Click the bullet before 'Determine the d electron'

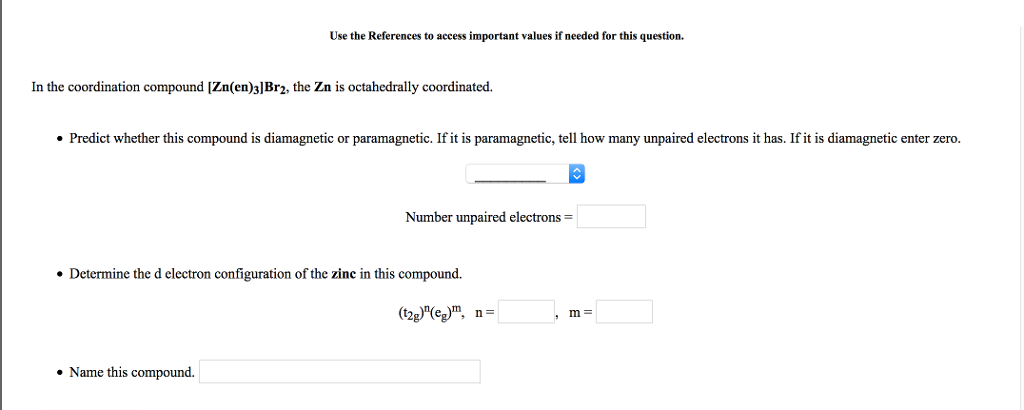tap(60, 275)
